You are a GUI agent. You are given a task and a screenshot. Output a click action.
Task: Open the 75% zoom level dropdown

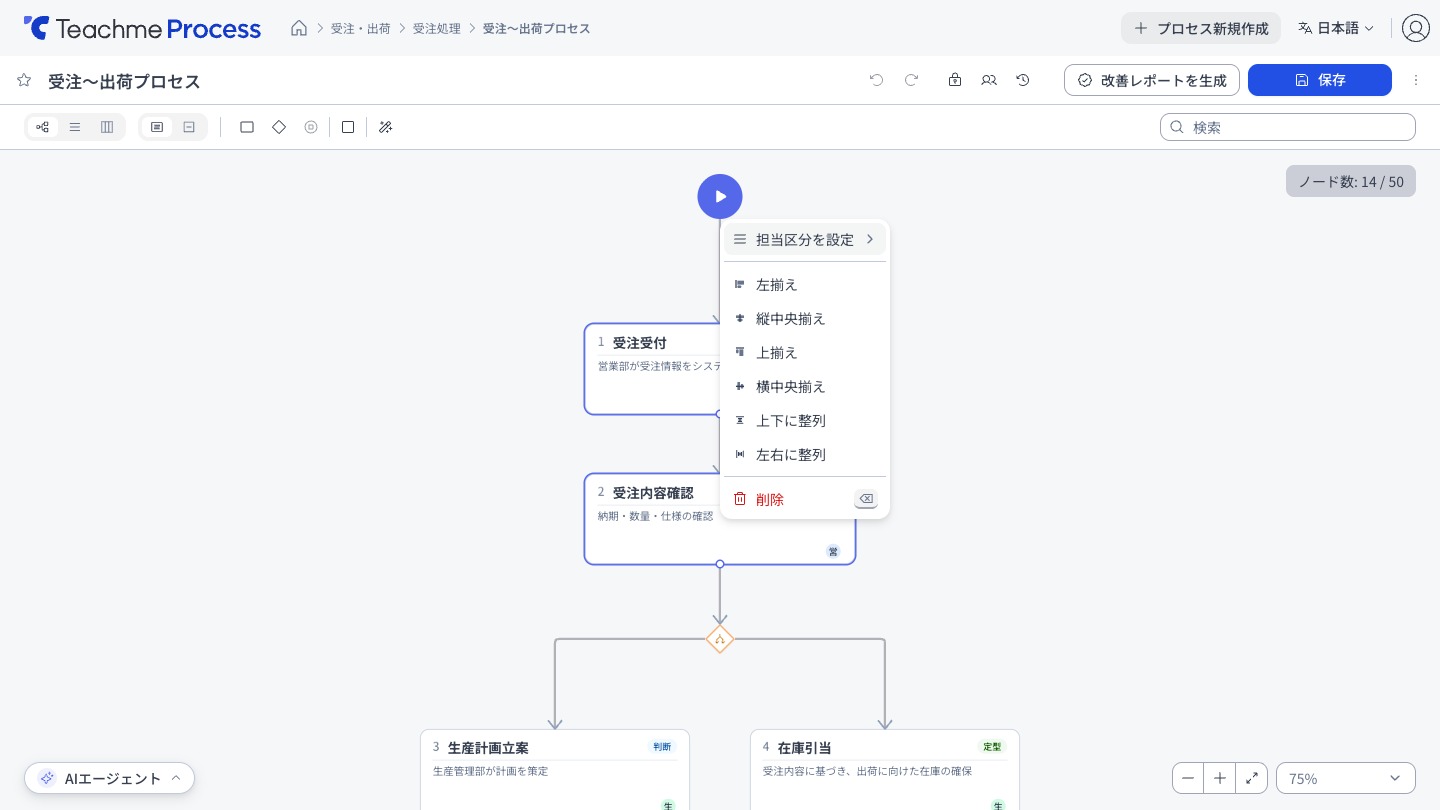pos(1346,778)
